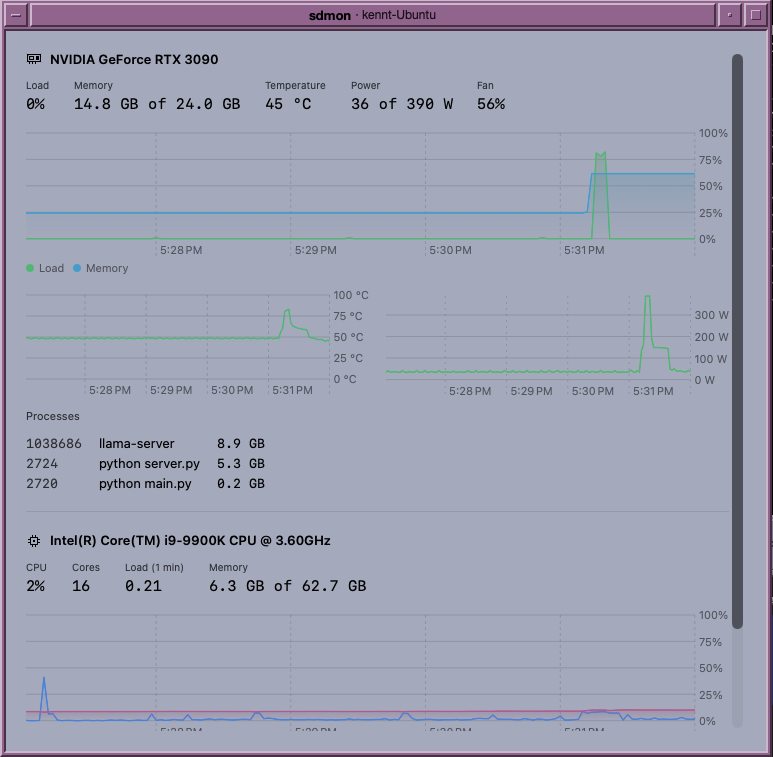Select the python main.py process row

(145, 483)
